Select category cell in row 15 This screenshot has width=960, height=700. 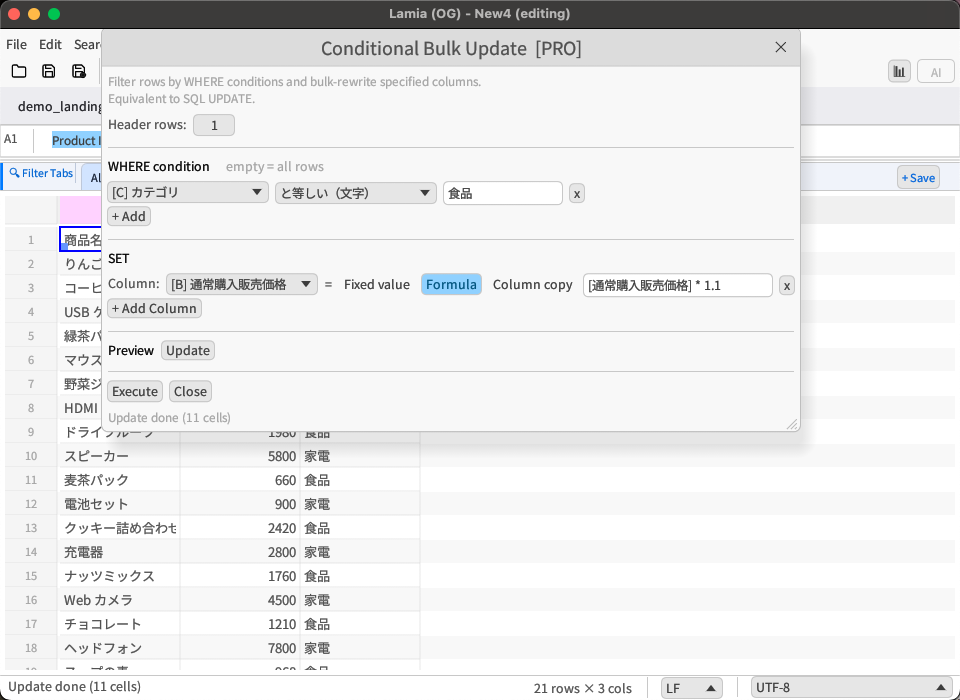coord(360,576)
